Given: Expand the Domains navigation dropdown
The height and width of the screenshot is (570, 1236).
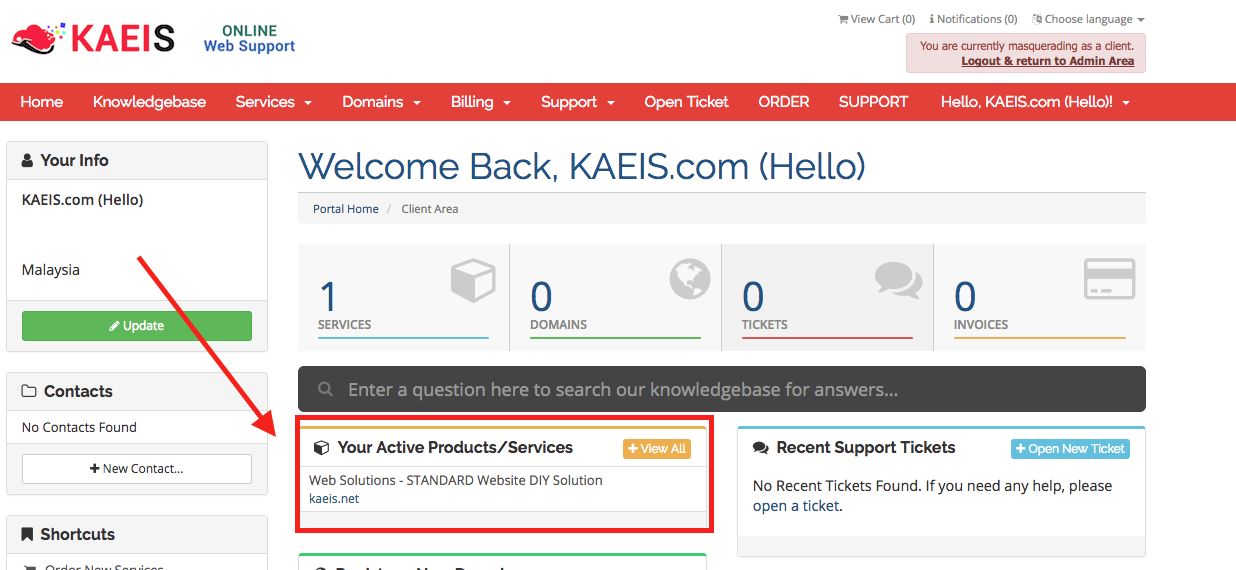Looking at the screenshot, I should pos(380,102).
